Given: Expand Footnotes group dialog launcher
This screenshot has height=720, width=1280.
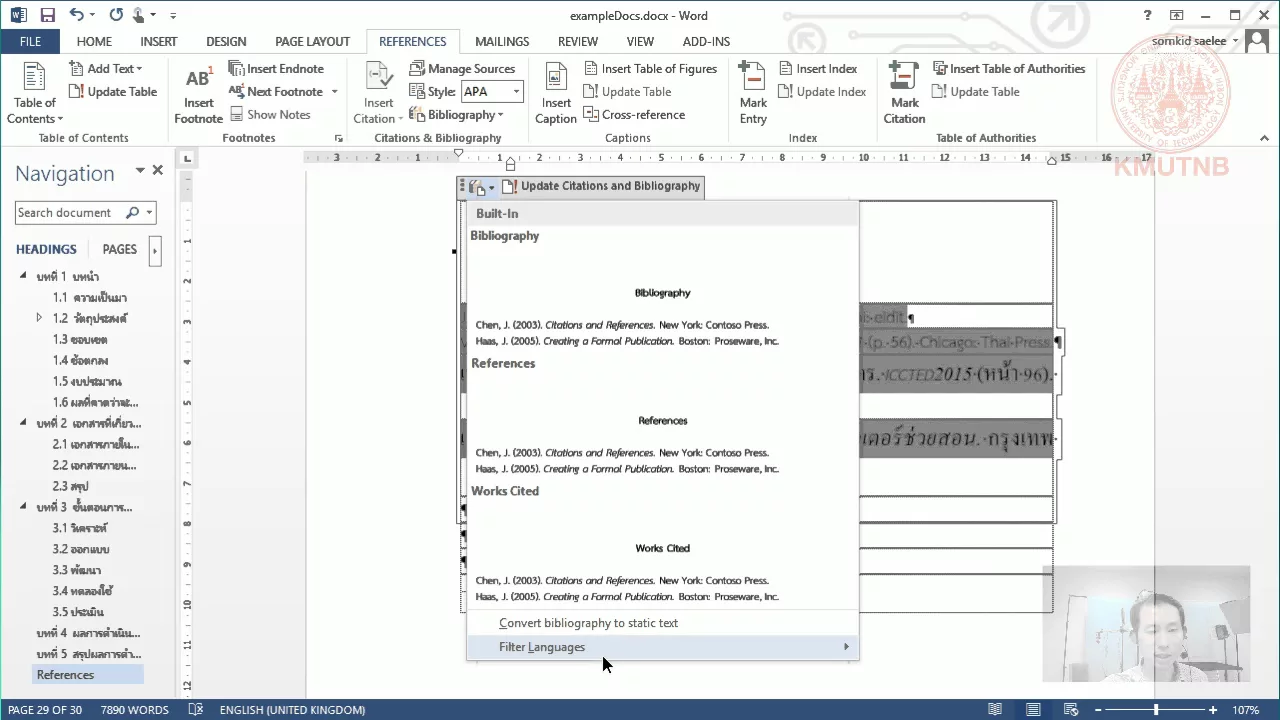Looking at the screenshot, I should [338, 138].
